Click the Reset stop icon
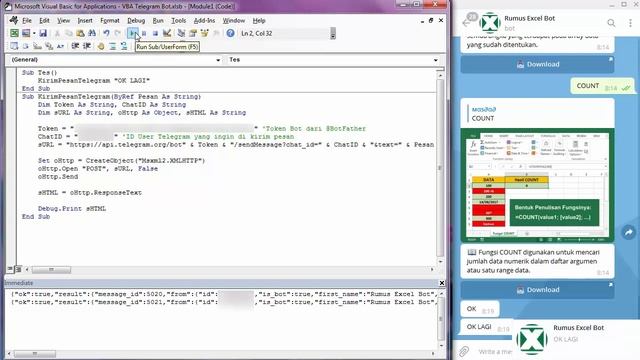 (x=155, y=33)
